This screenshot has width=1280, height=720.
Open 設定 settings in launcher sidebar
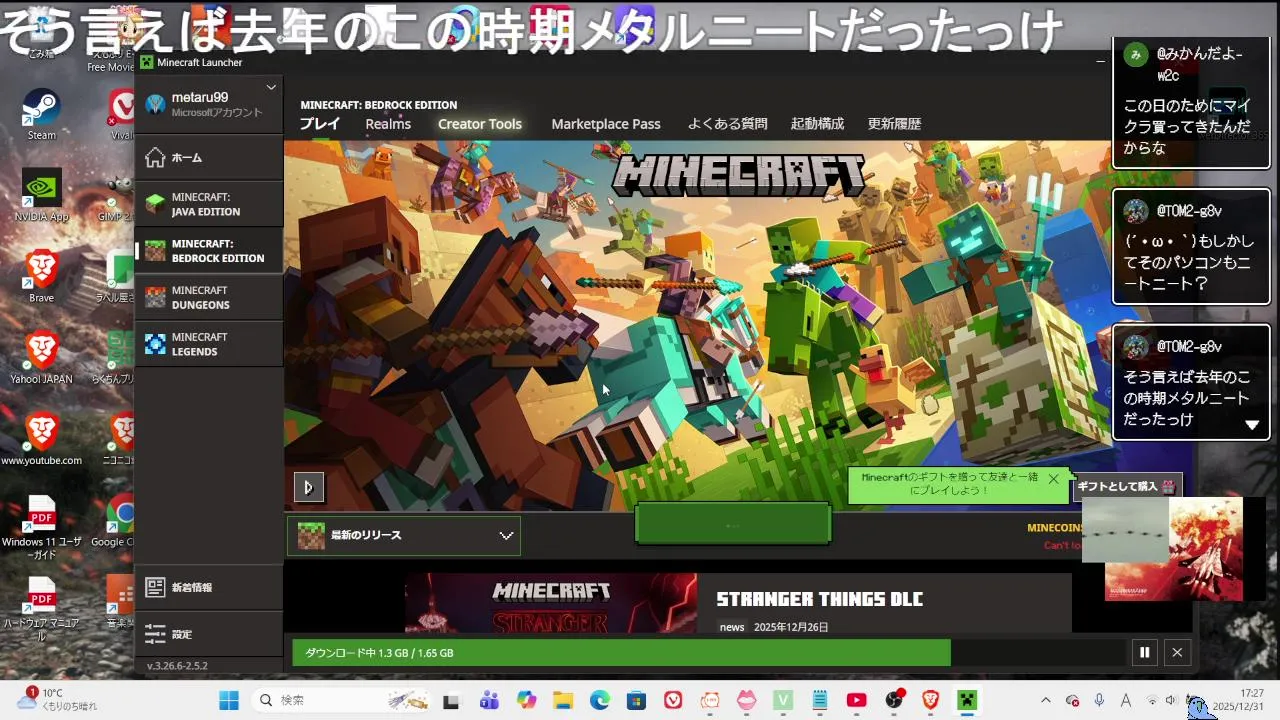[x=208, y=634]
